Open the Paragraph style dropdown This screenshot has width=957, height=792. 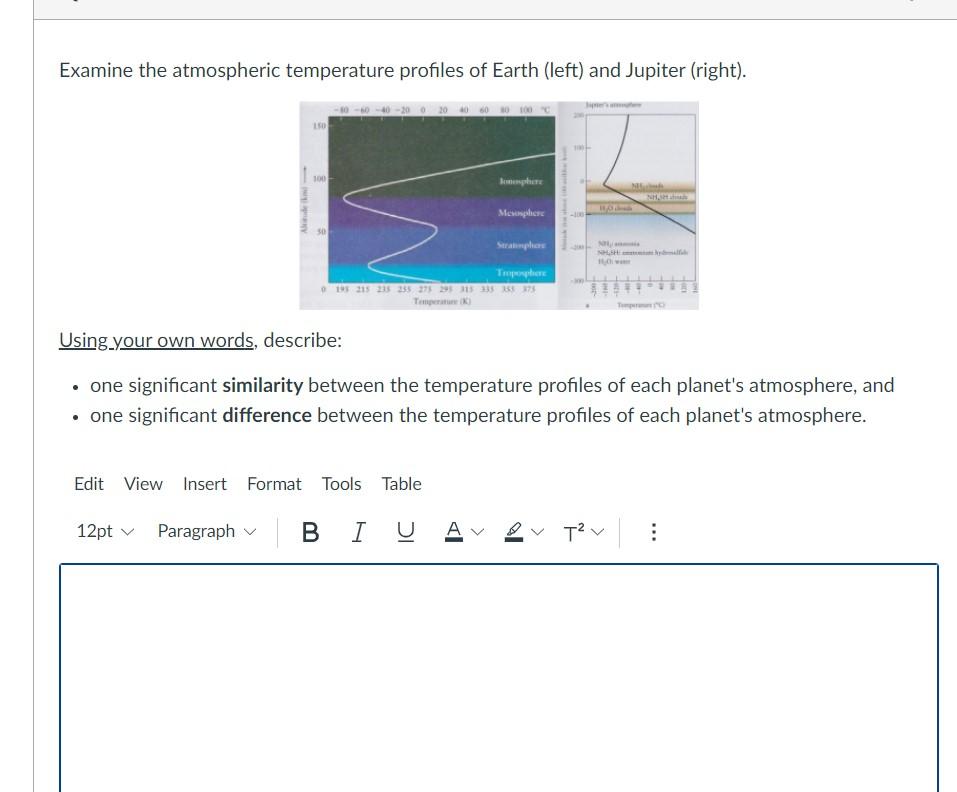[207, 531]
